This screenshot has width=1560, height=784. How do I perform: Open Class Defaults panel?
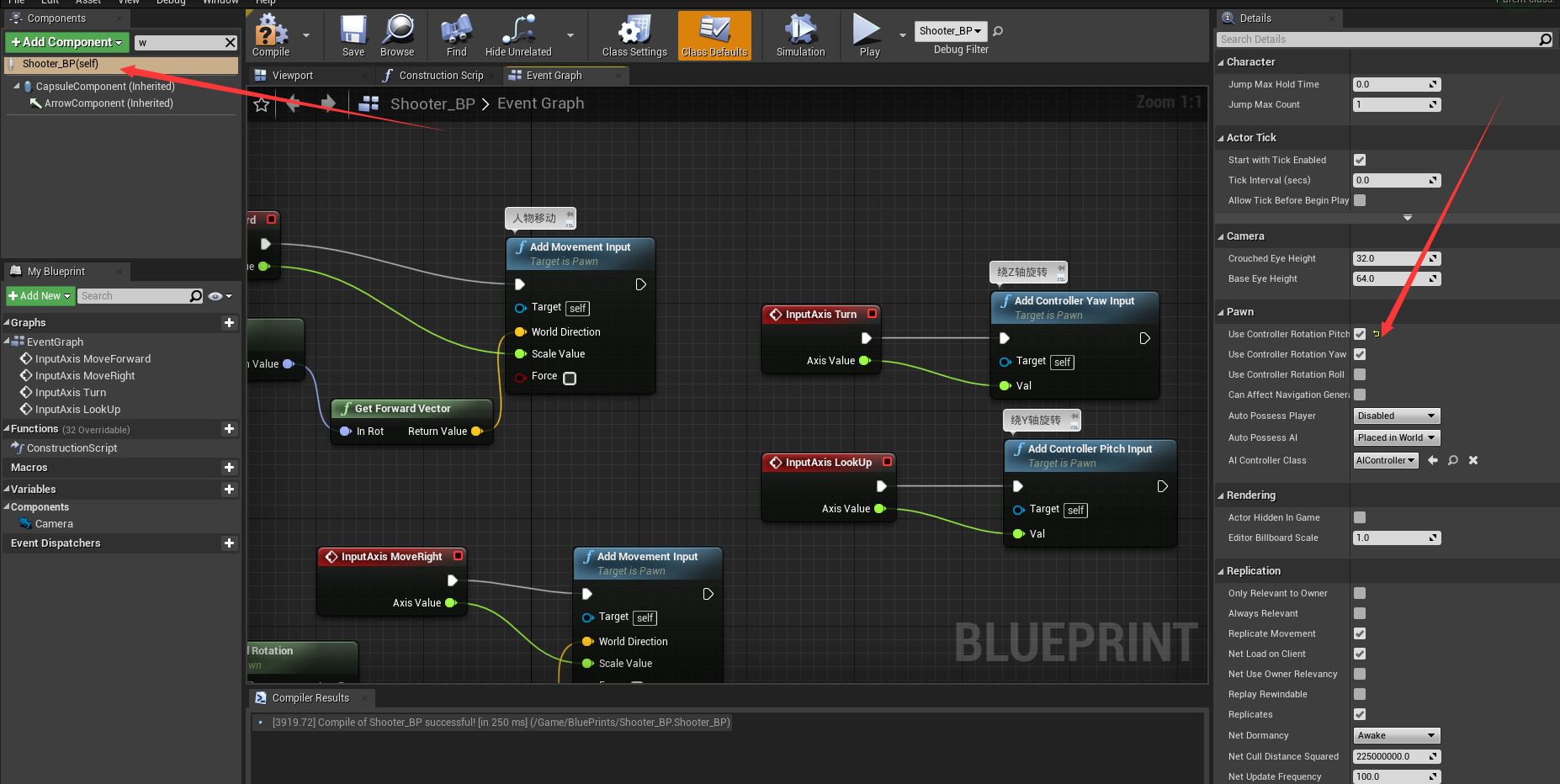[714, 34]
